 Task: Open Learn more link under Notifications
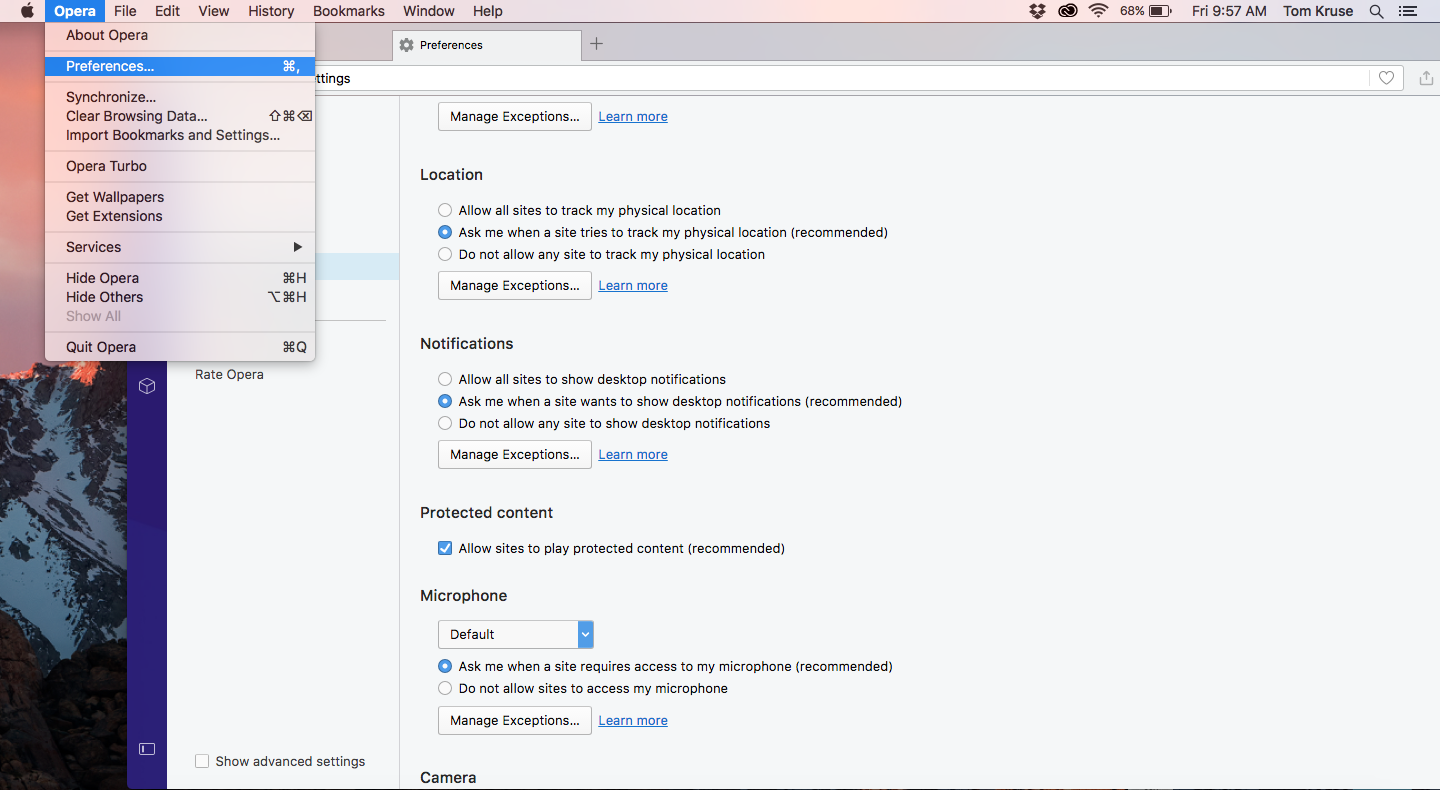coord(632,454)
